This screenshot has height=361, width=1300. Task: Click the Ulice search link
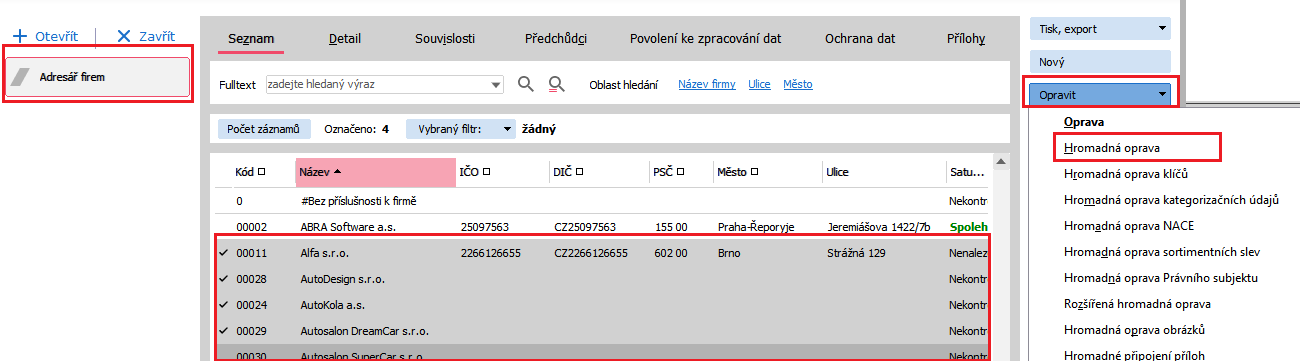pos(759,85)
